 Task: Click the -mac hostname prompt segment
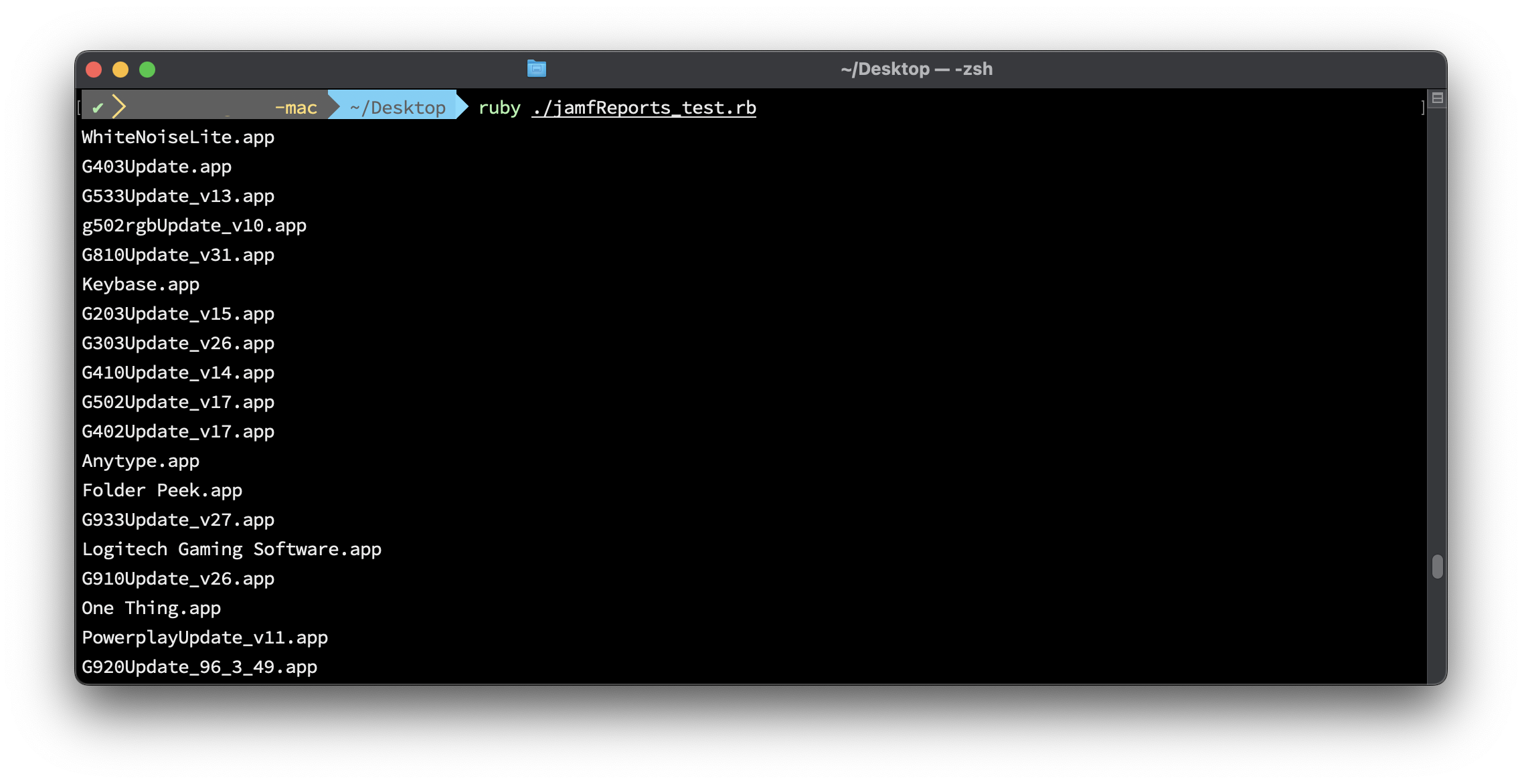[x=295, y=108]
